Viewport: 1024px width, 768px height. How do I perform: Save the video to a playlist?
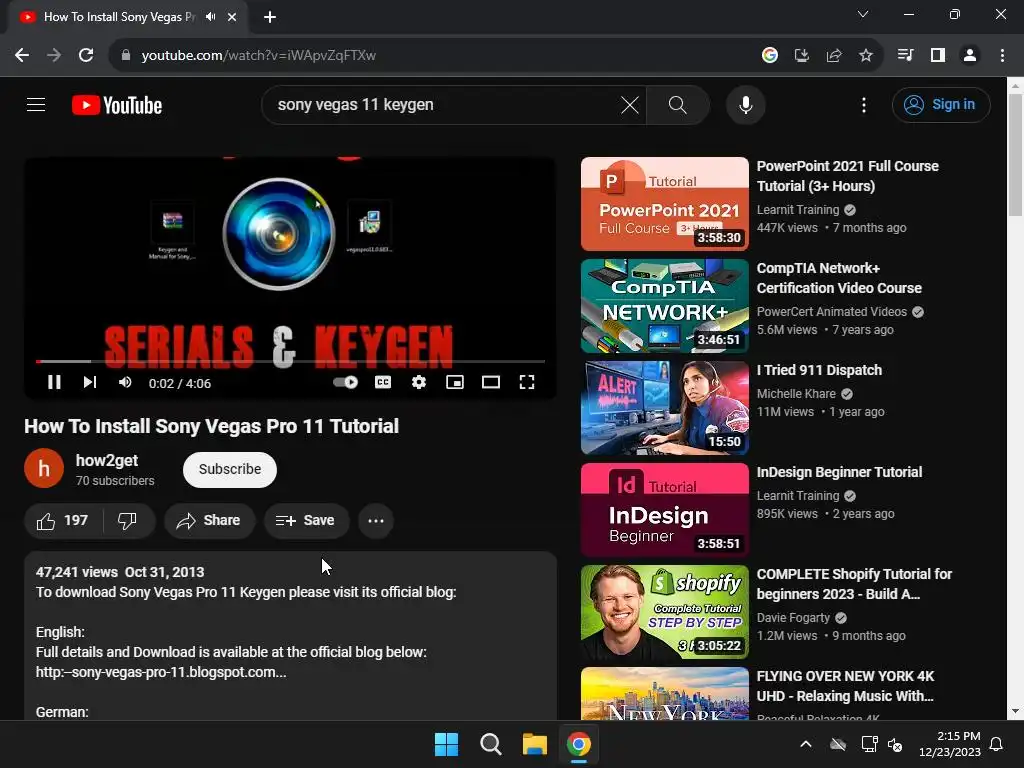306,520
